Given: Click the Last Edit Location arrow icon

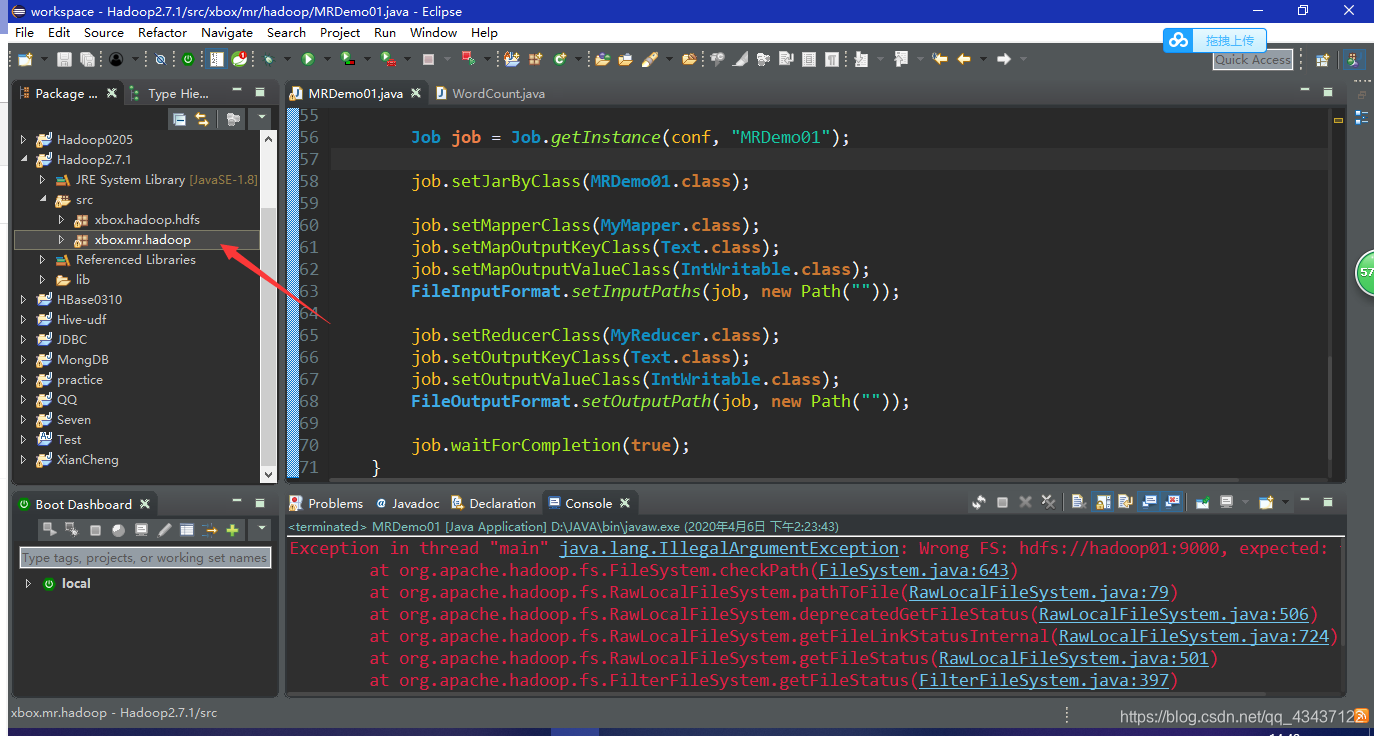Looking at the screenshot, I should [940, 59].
